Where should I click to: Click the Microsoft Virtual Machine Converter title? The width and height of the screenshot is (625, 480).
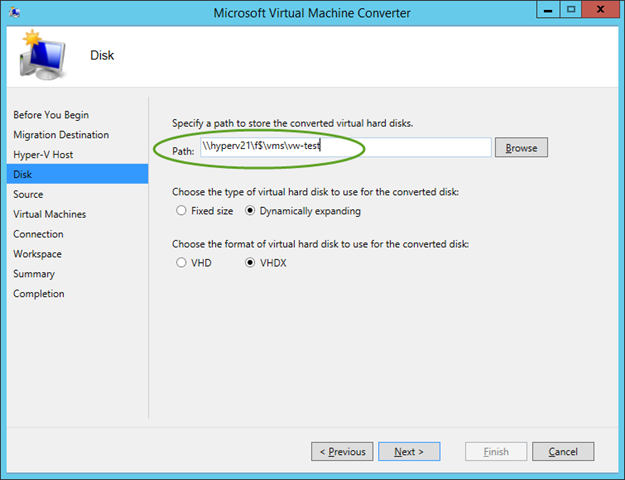pyautogui.click(x=312, y=13)
